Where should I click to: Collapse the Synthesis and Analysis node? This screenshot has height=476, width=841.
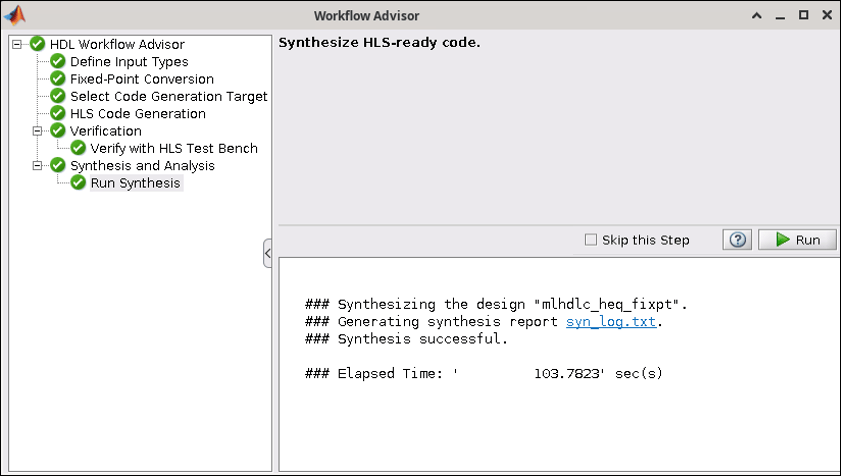click(38, 166)
